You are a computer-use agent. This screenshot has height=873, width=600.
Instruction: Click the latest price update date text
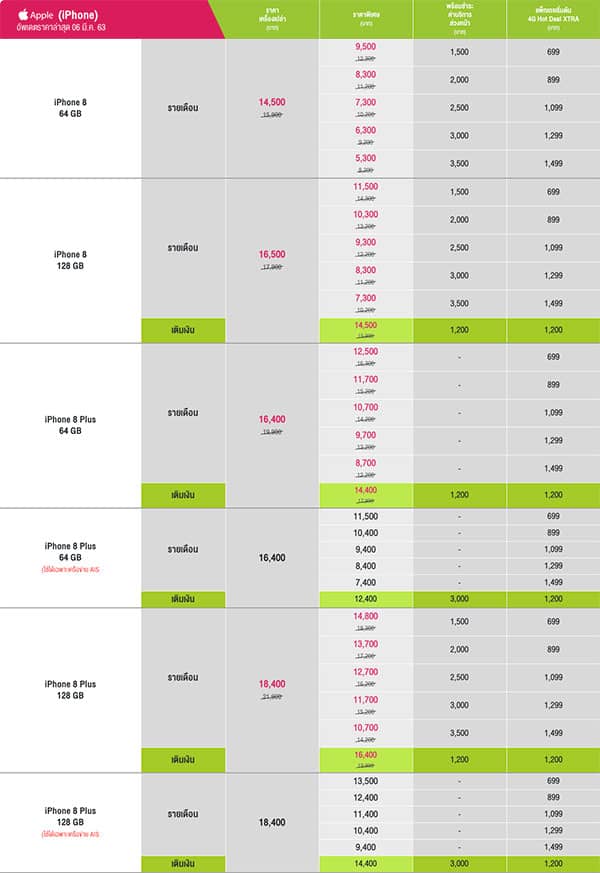pyautogui.click(x=61, y=27)
